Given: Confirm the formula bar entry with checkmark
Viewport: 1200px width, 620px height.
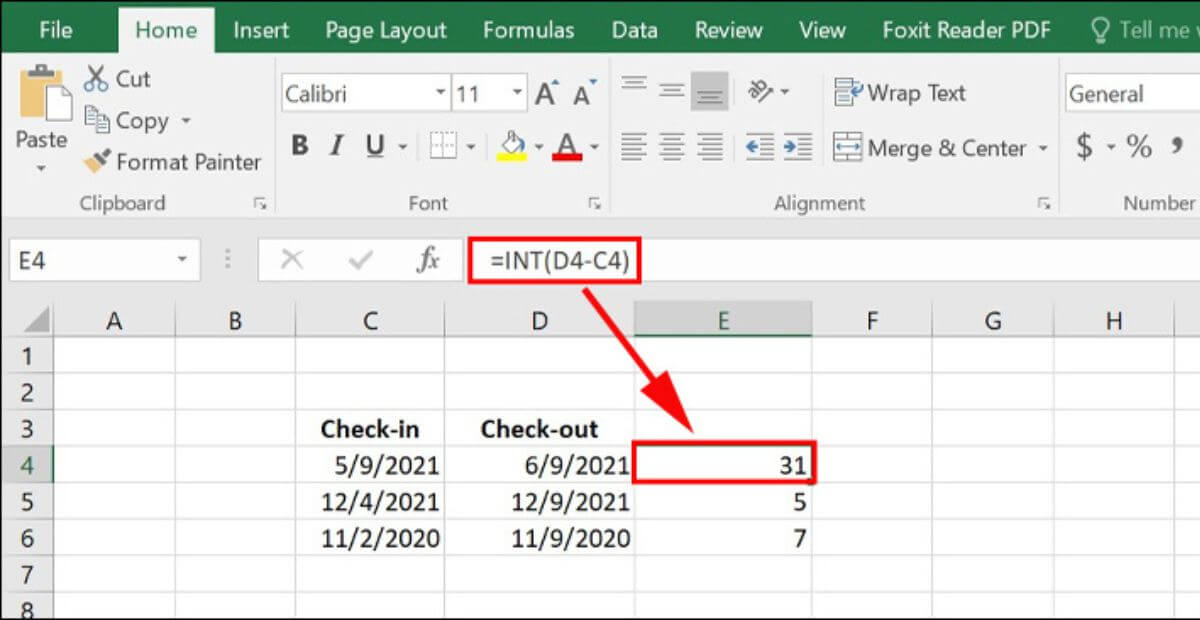Looking at the screenshot, I should 360,260.
